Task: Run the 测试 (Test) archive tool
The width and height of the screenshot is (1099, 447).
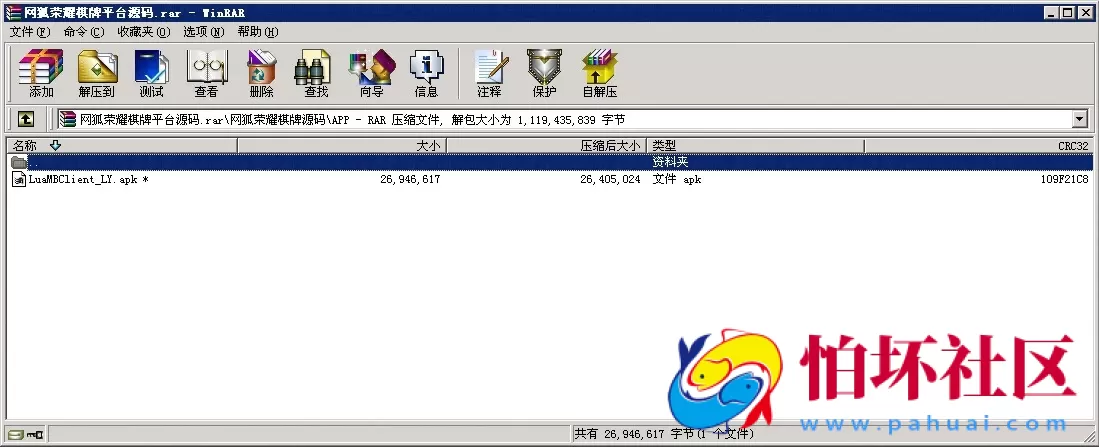Action: (x=151, y=72)
